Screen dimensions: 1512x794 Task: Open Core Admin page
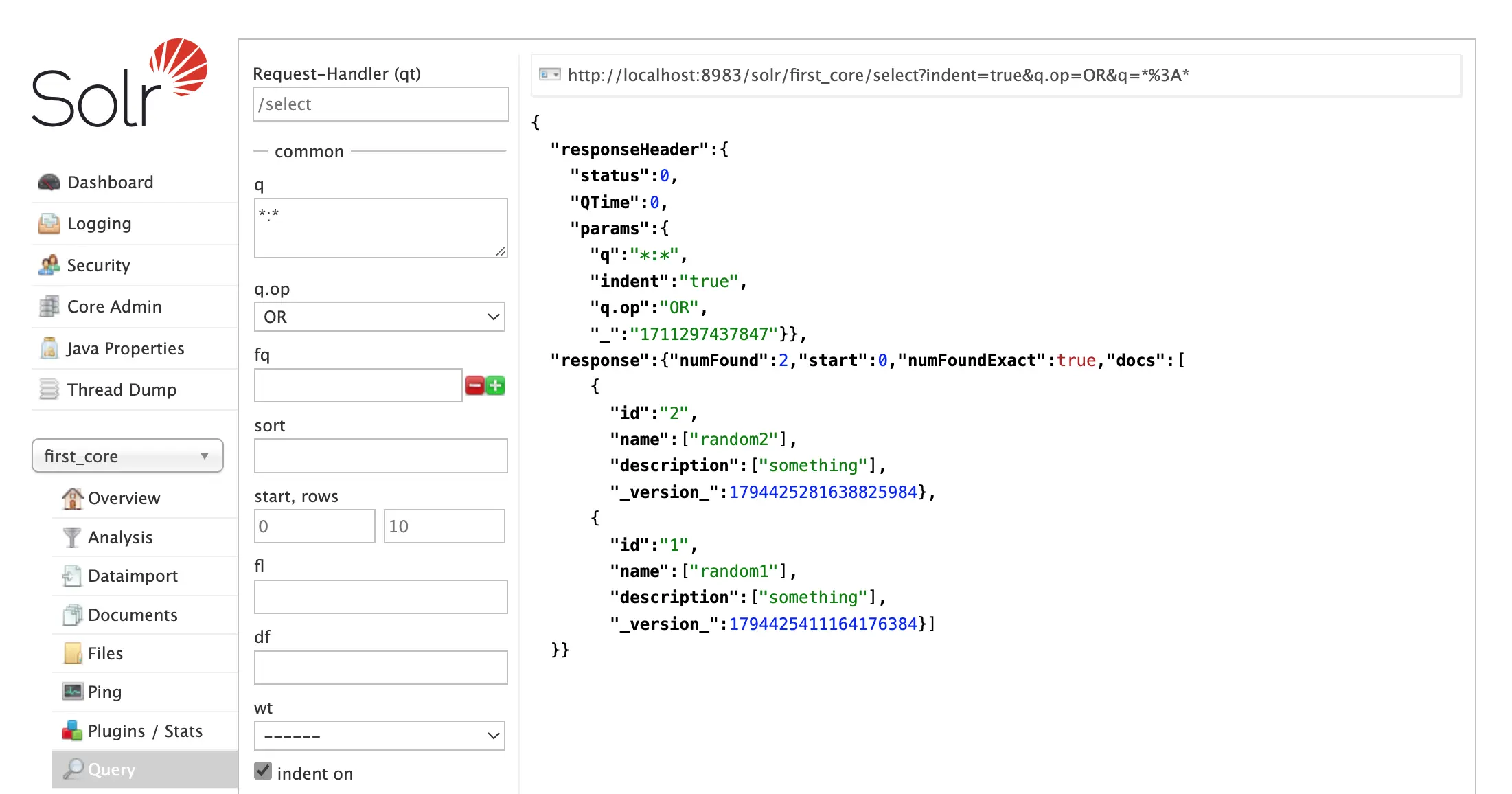pyautogui.click(x=114, y=306)
